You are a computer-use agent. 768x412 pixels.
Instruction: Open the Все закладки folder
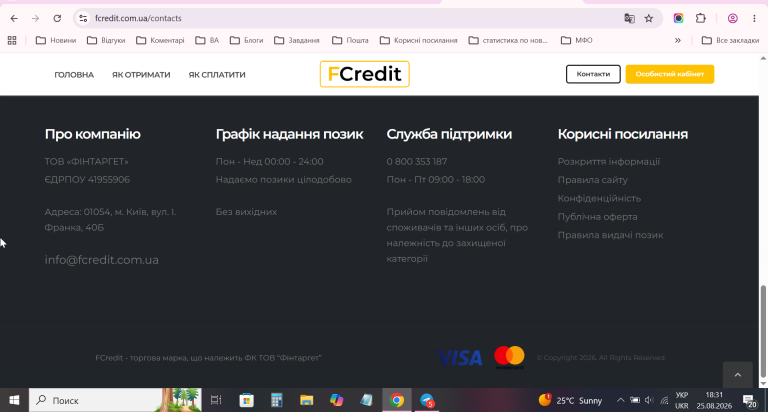coord(730,40)
